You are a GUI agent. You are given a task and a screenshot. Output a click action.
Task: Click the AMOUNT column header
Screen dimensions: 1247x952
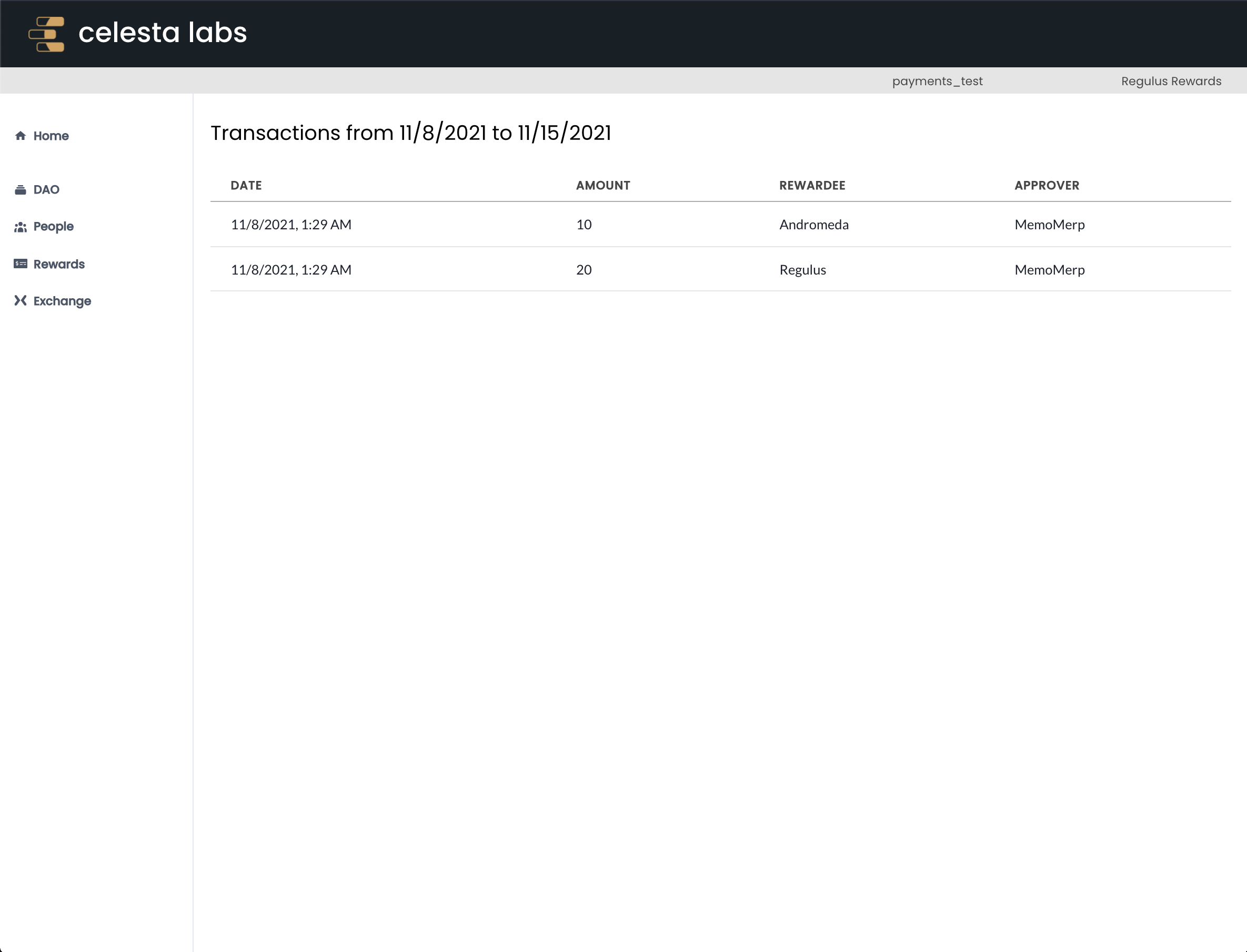pos(603,185)
